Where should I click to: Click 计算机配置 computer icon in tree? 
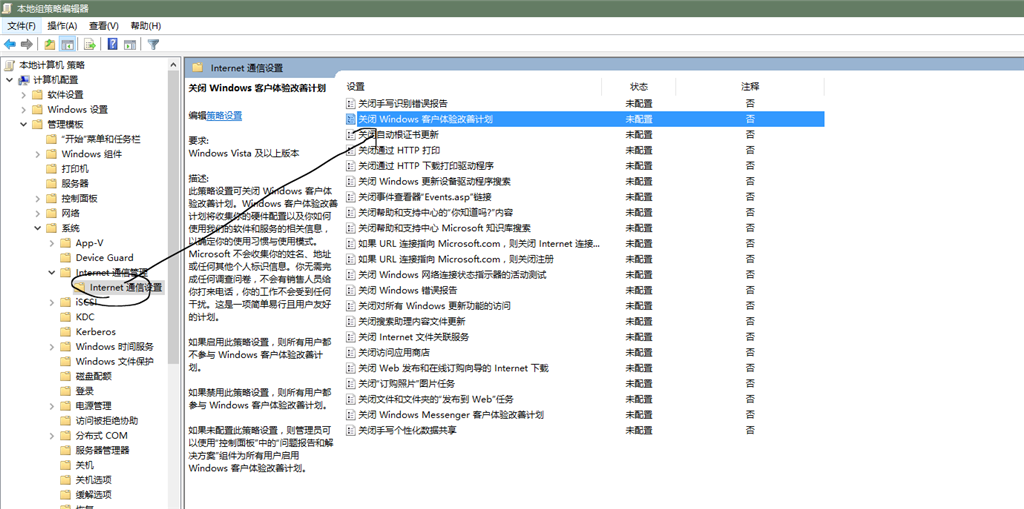coord(24,80)
